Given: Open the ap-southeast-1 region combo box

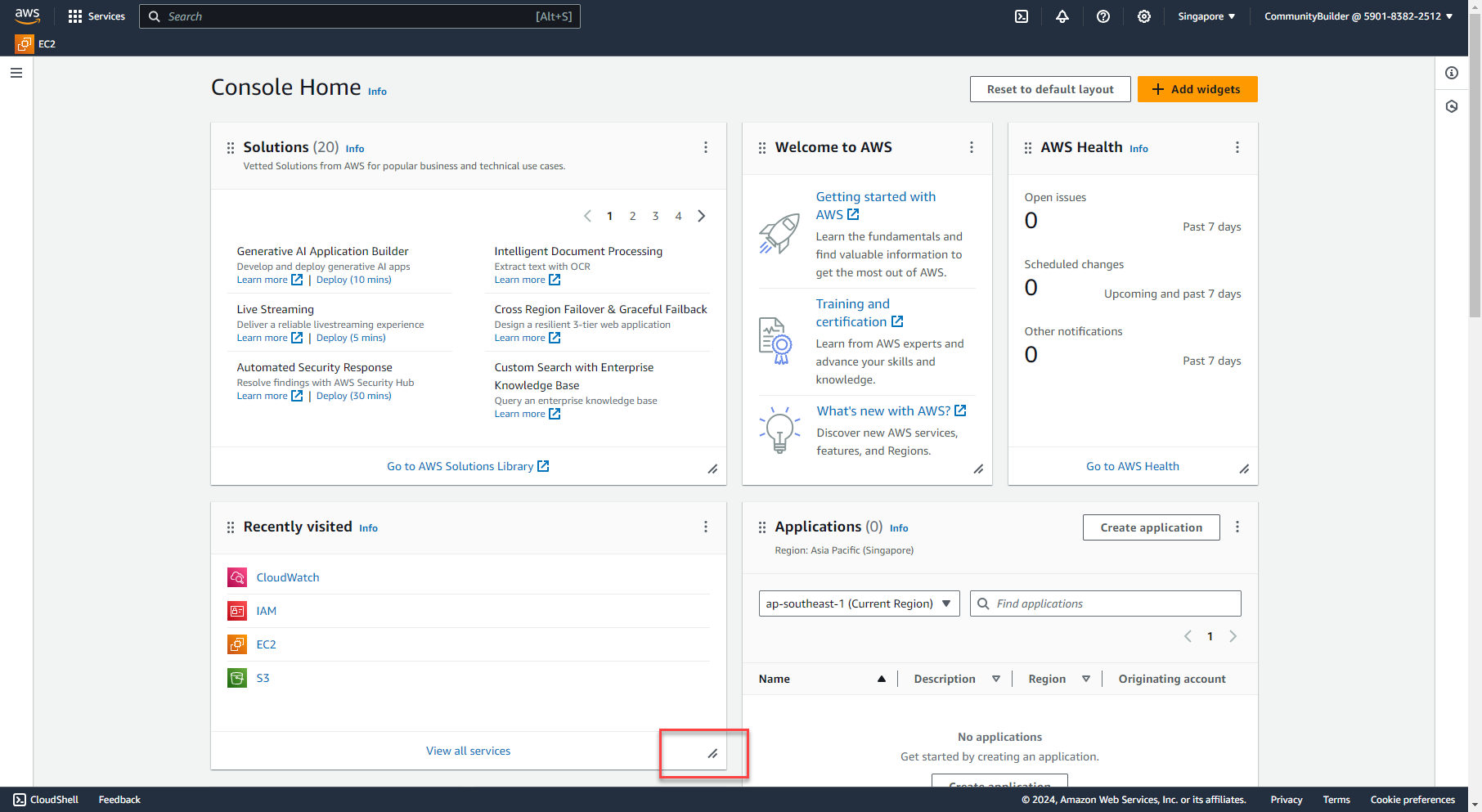Looking at the screenshot, I should point(859,603).
